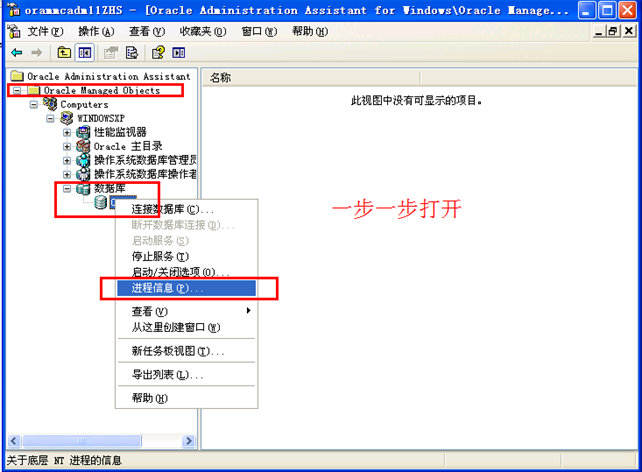Select the WINDOWSXP tree label
Screen dimensions: 642x472
coord(101,118)
